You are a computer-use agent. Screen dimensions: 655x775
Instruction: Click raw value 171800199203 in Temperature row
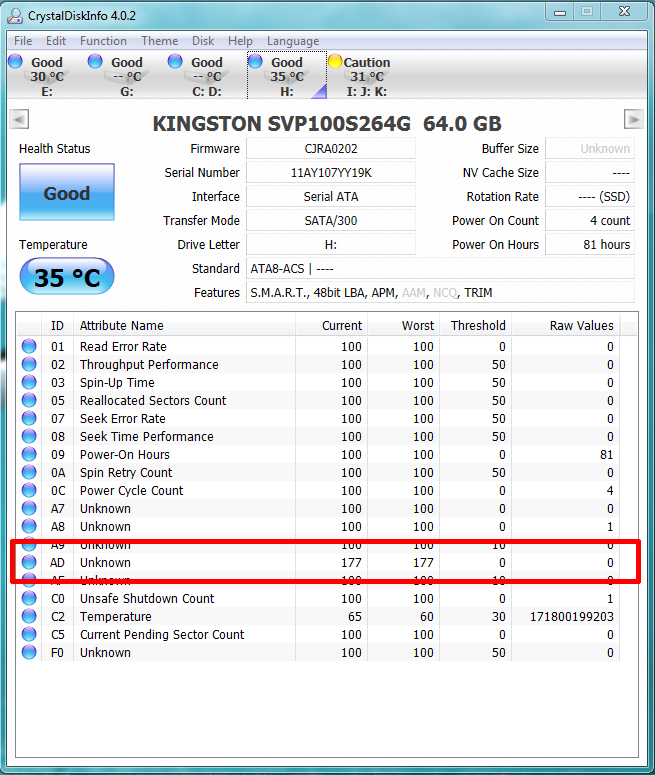[571, 617]
